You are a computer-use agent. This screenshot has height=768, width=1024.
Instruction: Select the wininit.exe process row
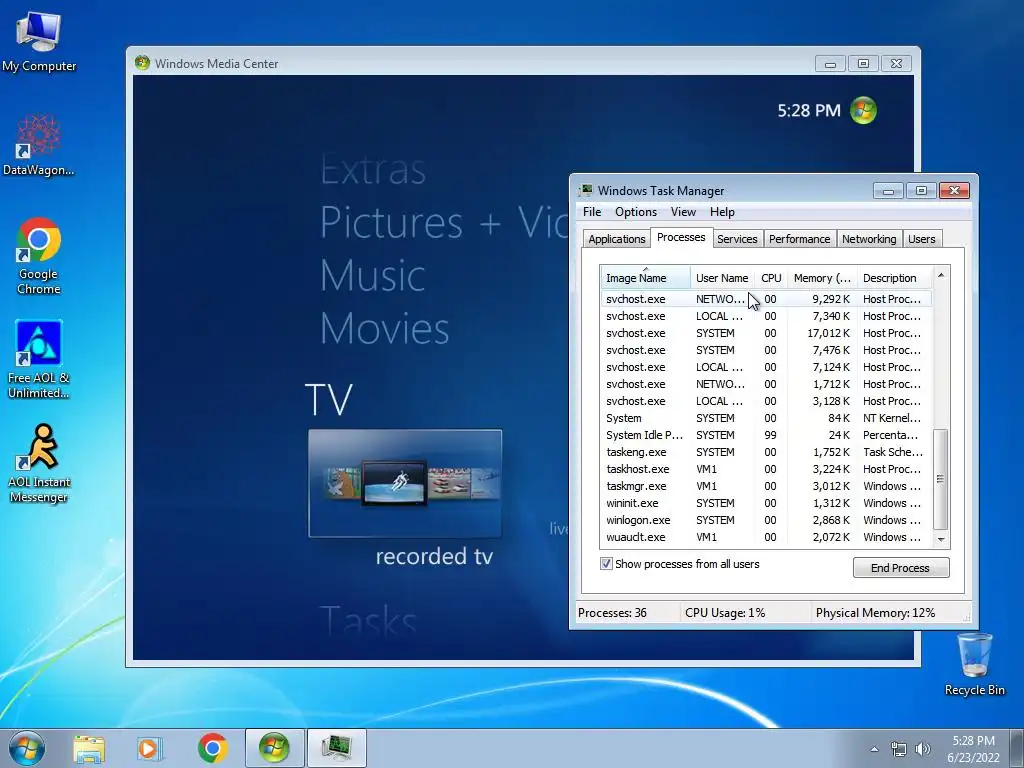[766, 503]
